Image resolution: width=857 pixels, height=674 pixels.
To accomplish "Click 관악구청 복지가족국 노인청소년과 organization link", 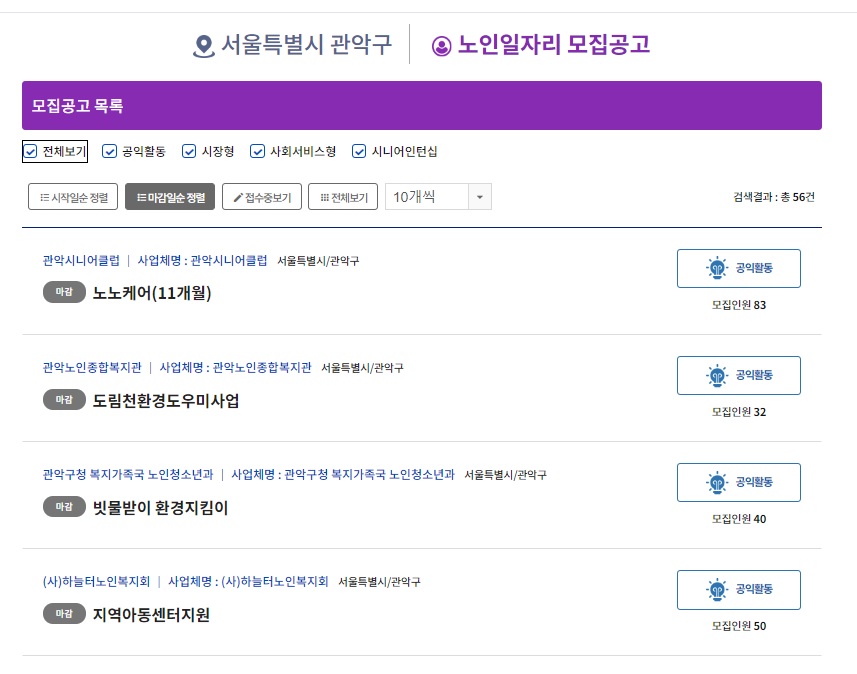I will (x=128, y=475).
